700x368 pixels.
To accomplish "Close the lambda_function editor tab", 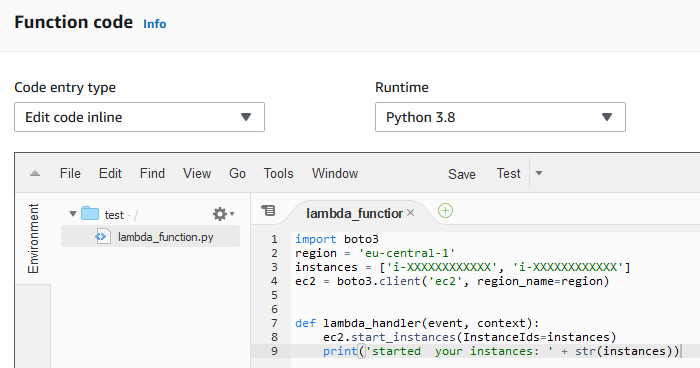I will click(x=411, y=213).
